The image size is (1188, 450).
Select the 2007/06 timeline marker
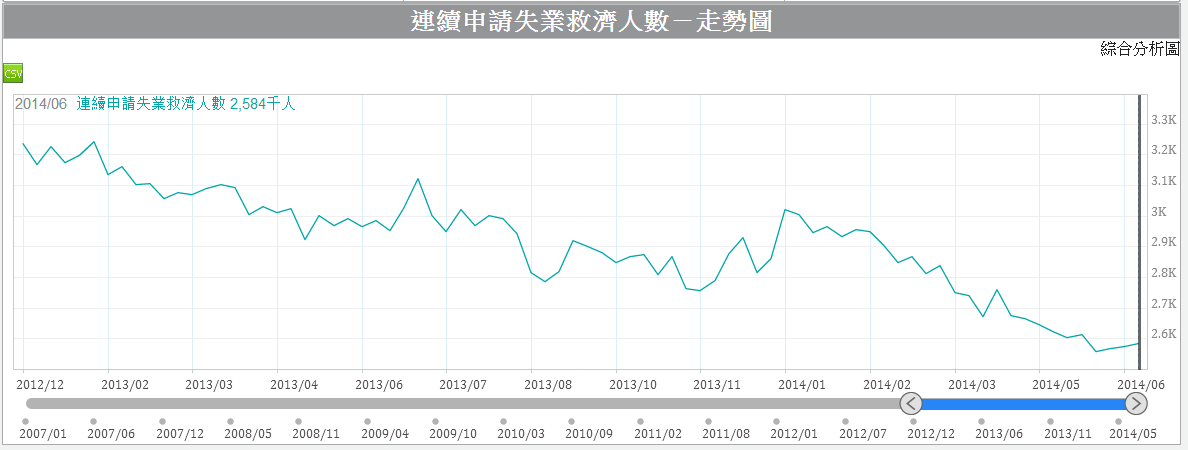tap(93, 421)
